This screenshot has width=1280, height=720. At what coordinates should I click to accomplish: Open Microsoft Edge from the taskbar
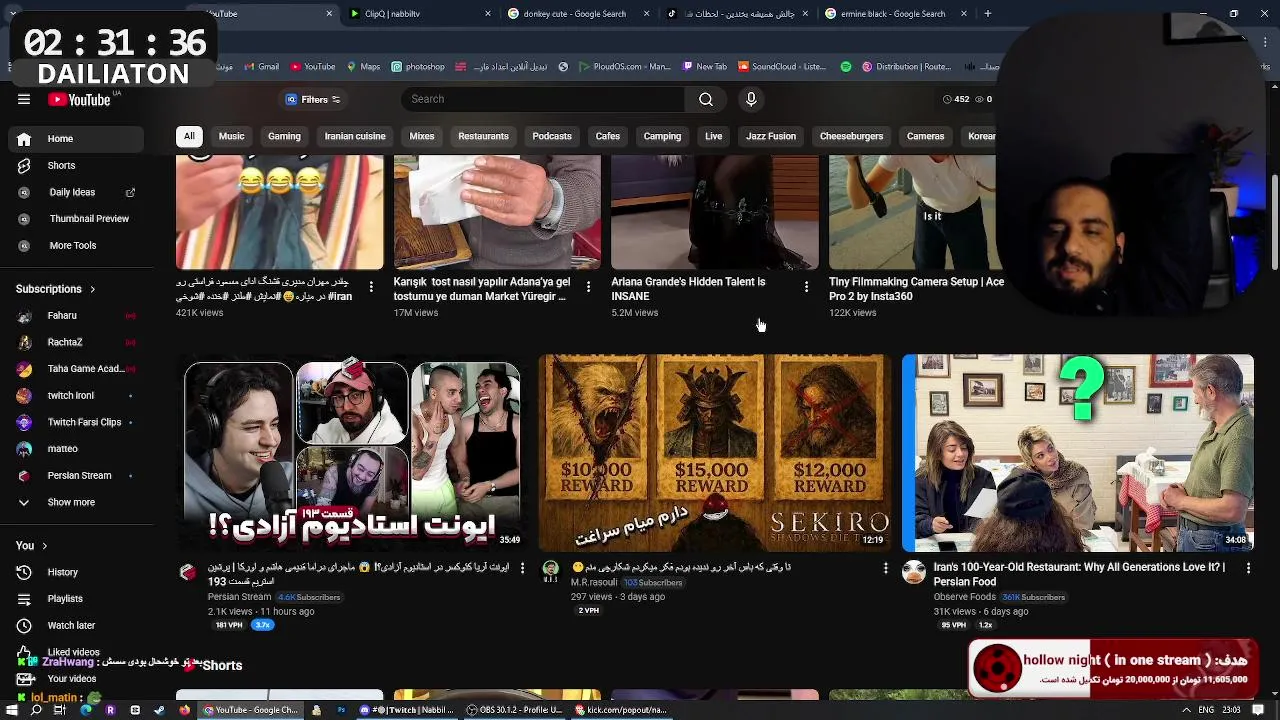click(x=86, y=710)
